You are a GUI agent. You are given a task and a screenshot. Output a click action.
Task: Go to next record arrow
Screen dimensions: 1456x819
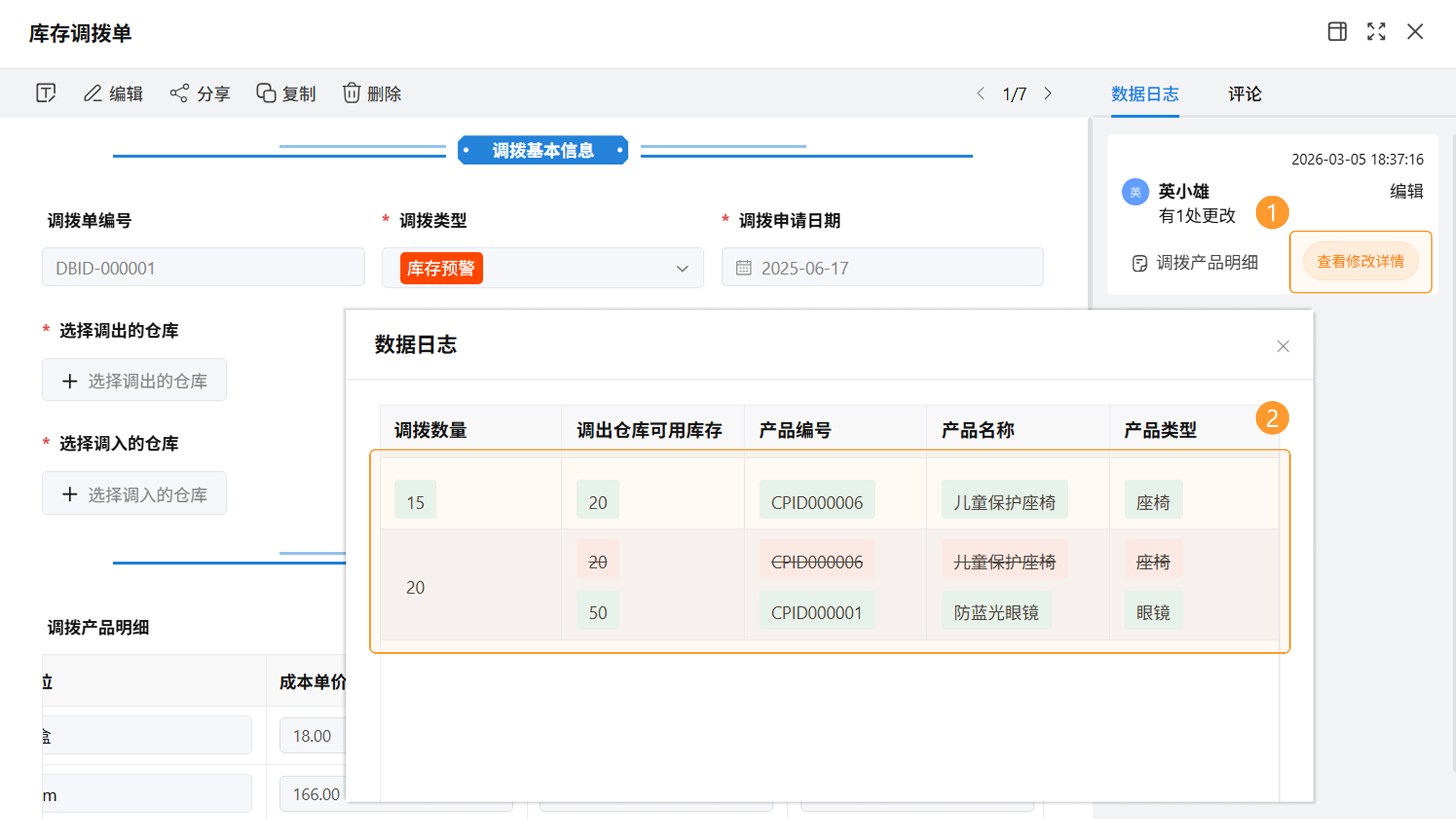(1048, 93)
